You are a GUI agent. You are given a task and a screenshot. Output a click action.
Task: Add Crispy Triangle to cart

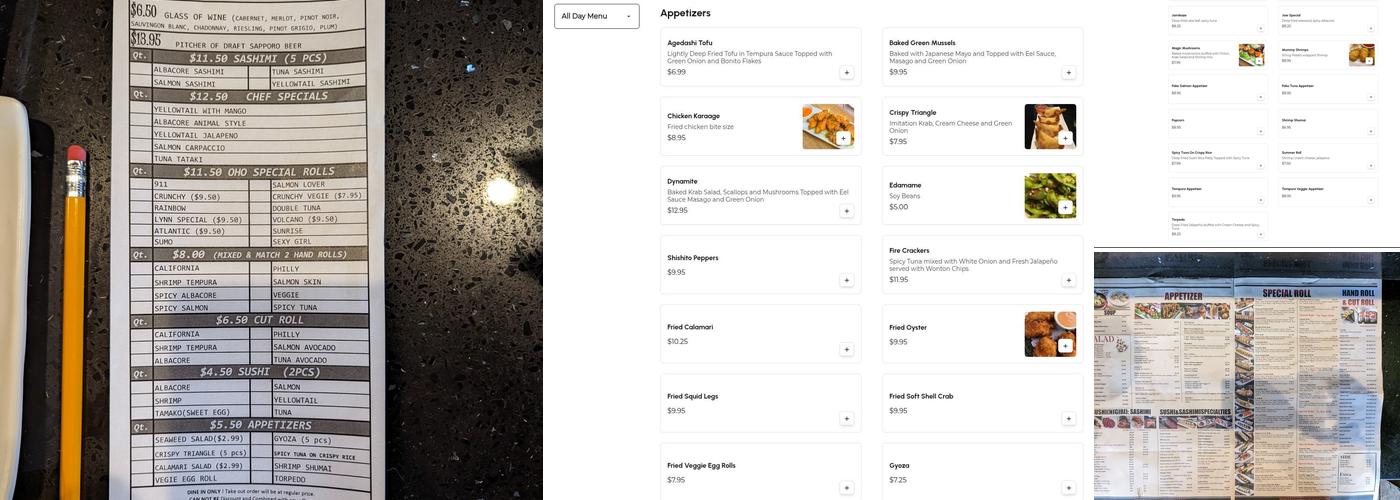(x=1065, y=138)
